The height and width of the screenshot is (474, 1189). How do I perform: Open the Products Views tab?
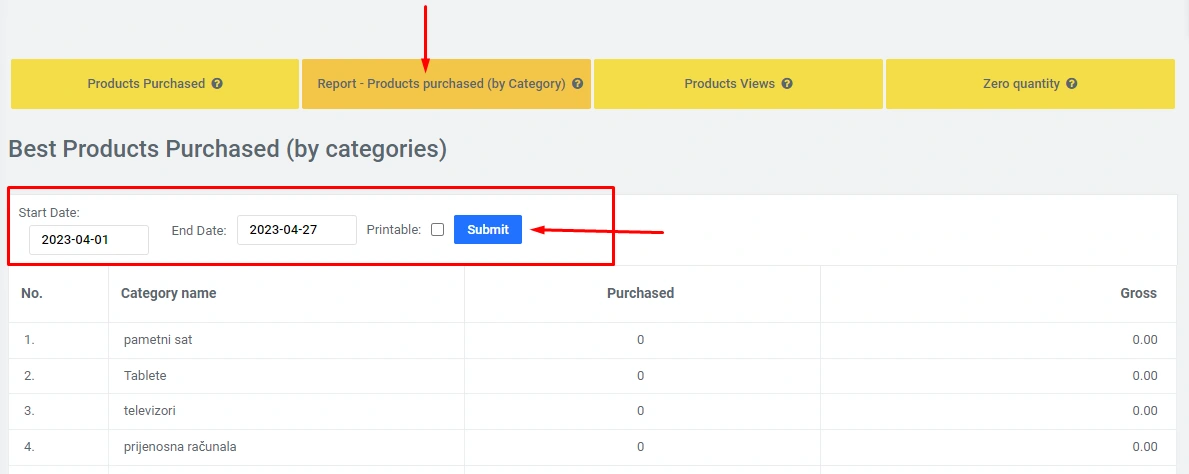click(729, 84)
